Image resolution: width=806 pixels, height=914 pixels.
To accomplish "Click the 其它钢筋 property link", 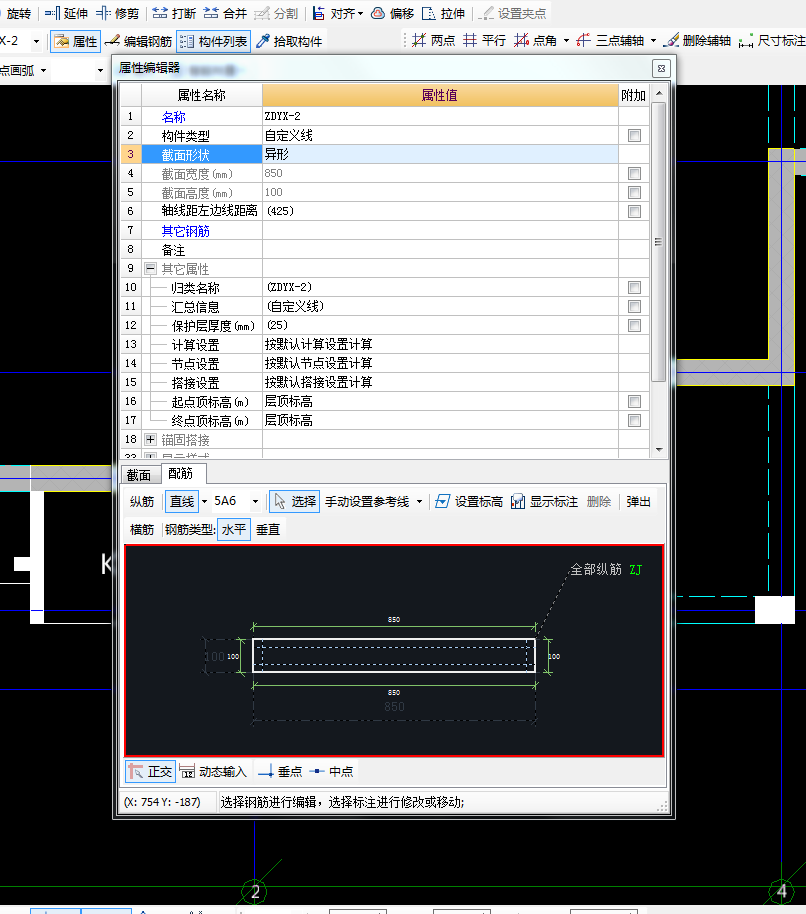I will click(185, 231).
